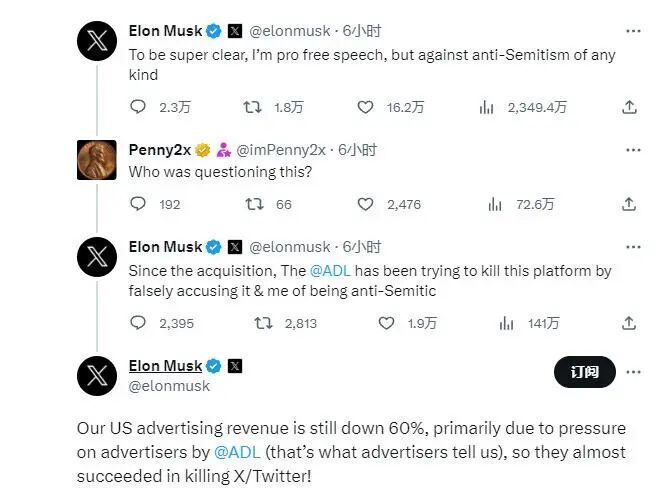Reply to Penny2x's tweet with 192 comments
The width and height of the screenshot is (658, 488).
[x=138, y=204]
